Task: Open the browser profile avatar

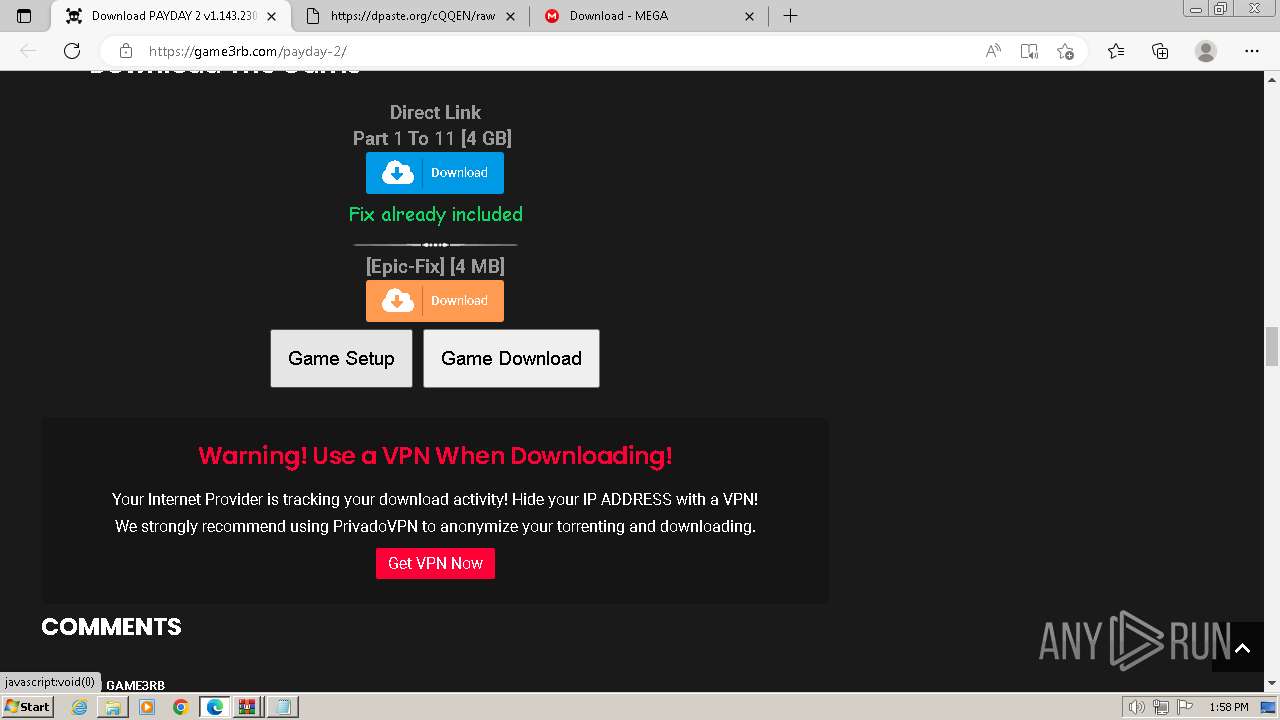Action: [x=1206, y=51]
